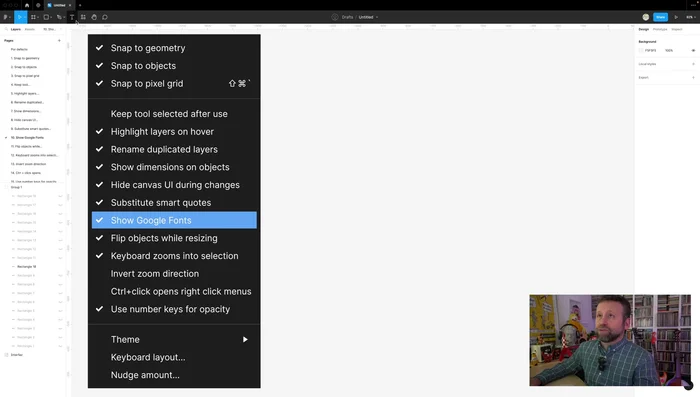Add a Local styles entry with plus
Viewport: 700px width, 397px height.
pos(693,64)
